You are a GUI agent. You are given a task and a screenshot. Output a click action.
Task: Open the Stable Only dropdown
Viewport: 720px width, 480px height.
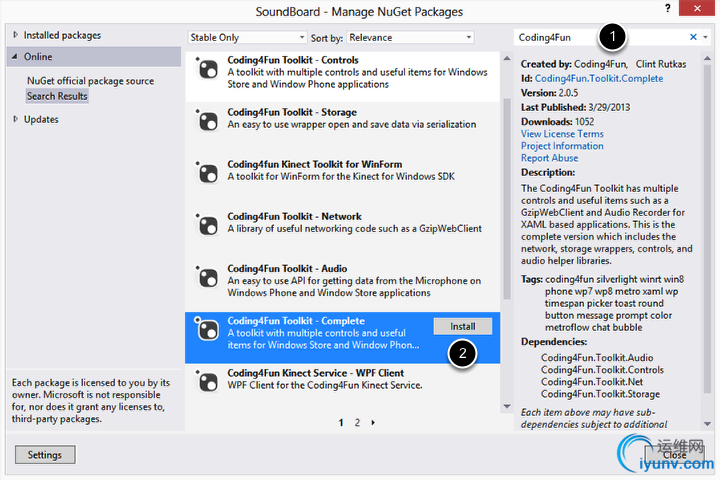(247, 37)
